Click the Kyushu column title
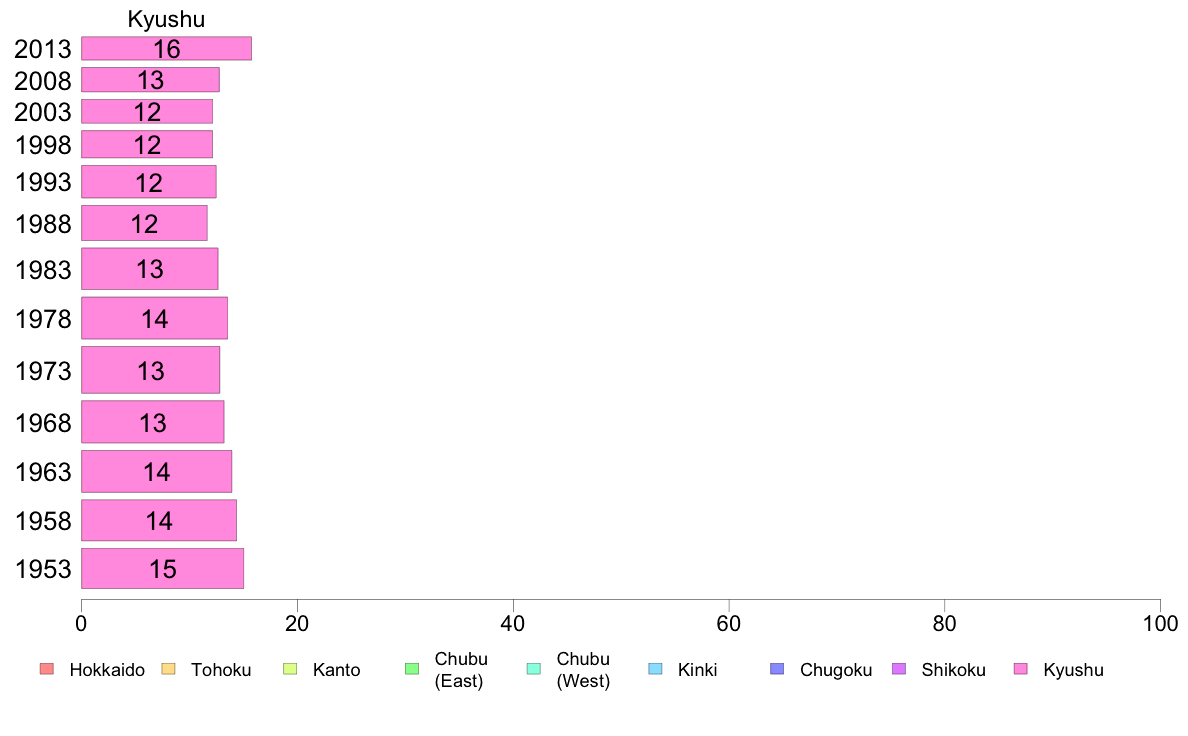This screenshot has height=736, width=1188. coord(166,19)
